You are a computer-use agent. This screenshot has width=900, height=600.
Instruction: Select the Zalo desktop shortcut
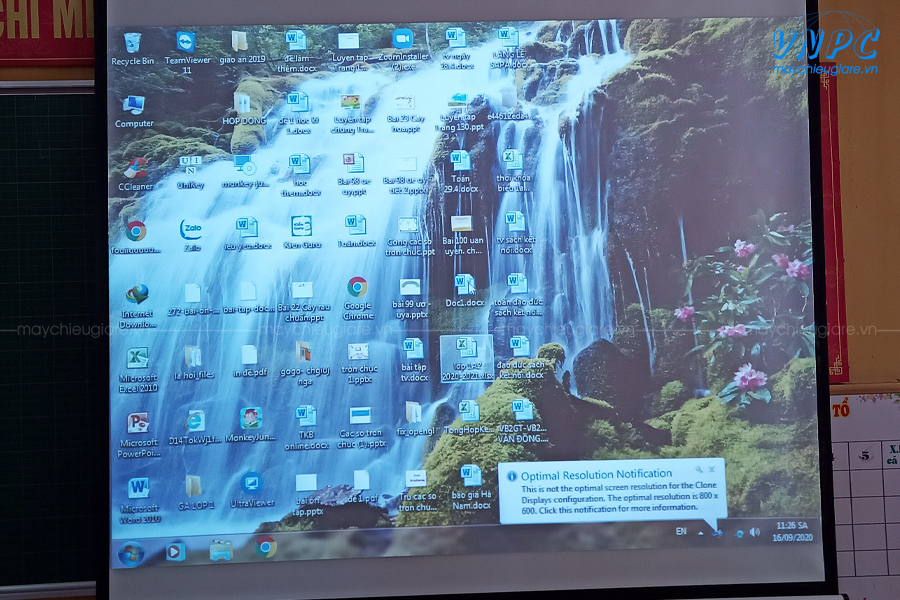click(192, 235)
